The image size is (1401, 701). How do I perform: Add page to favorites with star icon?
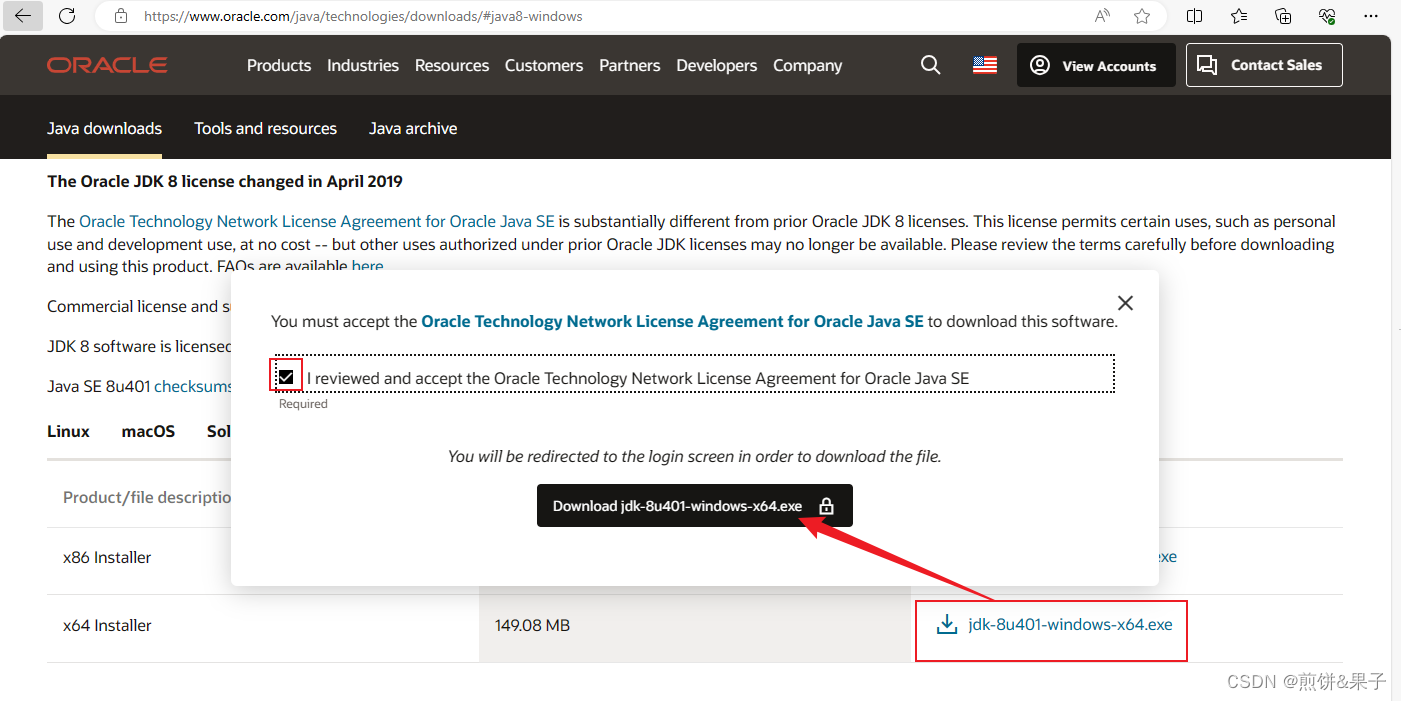point(1142,16)
